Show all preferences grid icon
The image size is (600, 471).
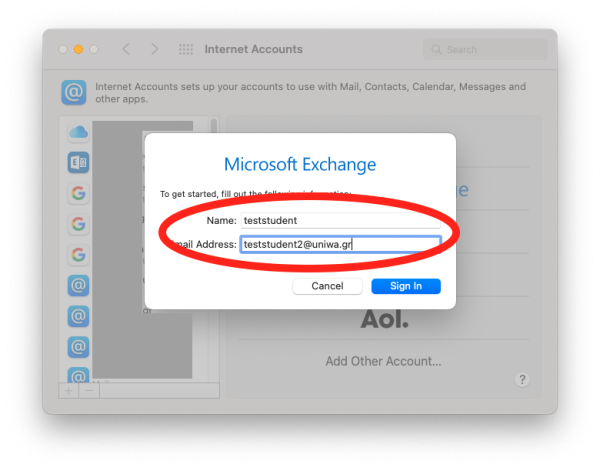click(x=186, y=49)
